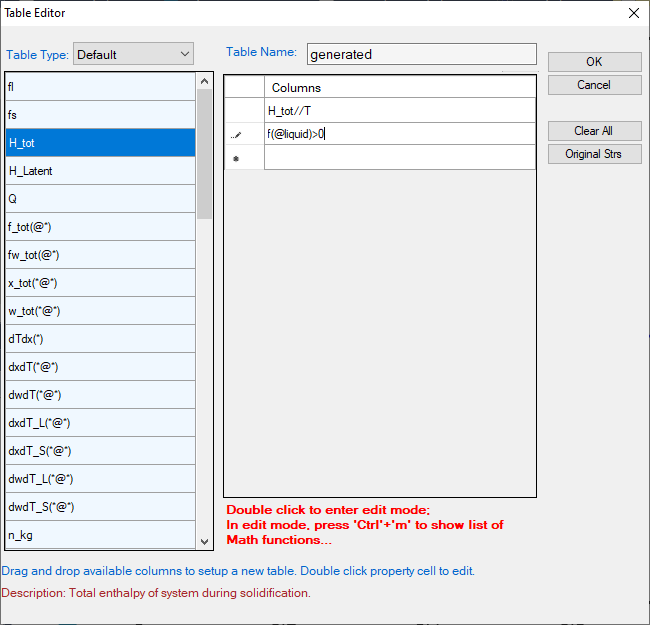Click the Clear All button
The width and height of the screenshot is (650, 625).
pos(594,131)
